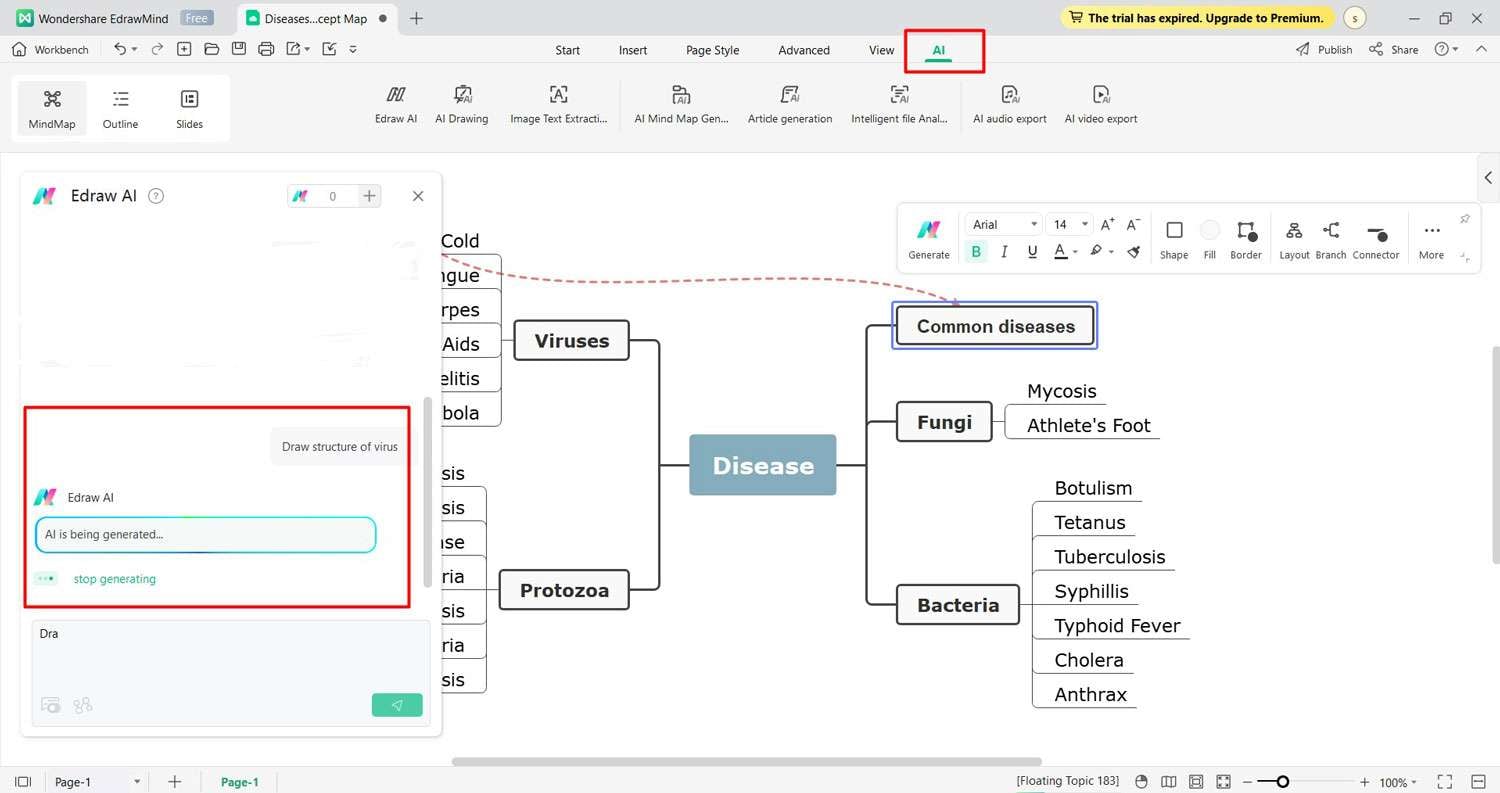The height and width of the screenshot is (793, 1500).
Task: Toggle Italic formatting
Action: [x=1004, y=252]
